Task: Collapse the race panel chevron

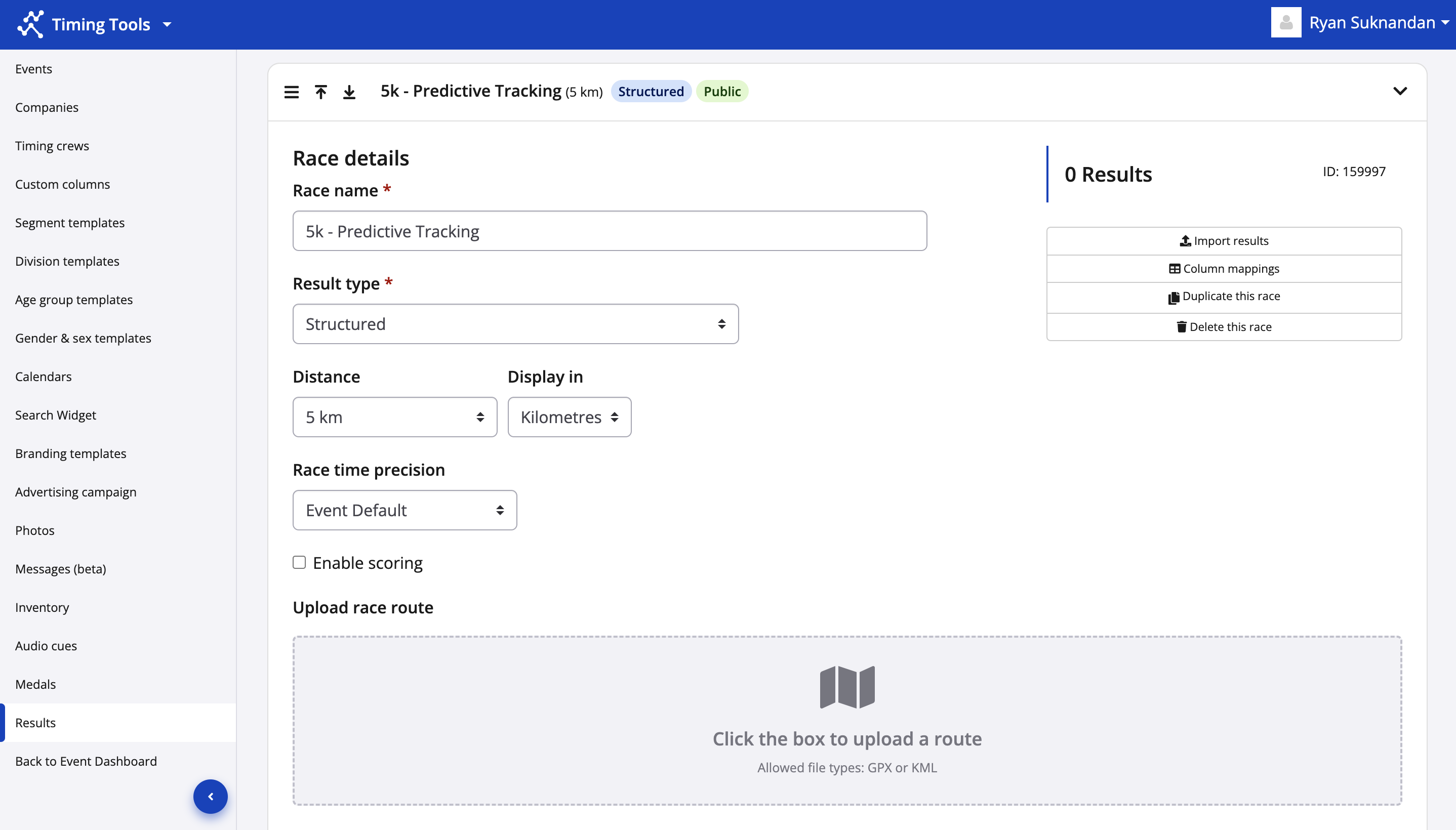Action: click(x=1400, y=91)
